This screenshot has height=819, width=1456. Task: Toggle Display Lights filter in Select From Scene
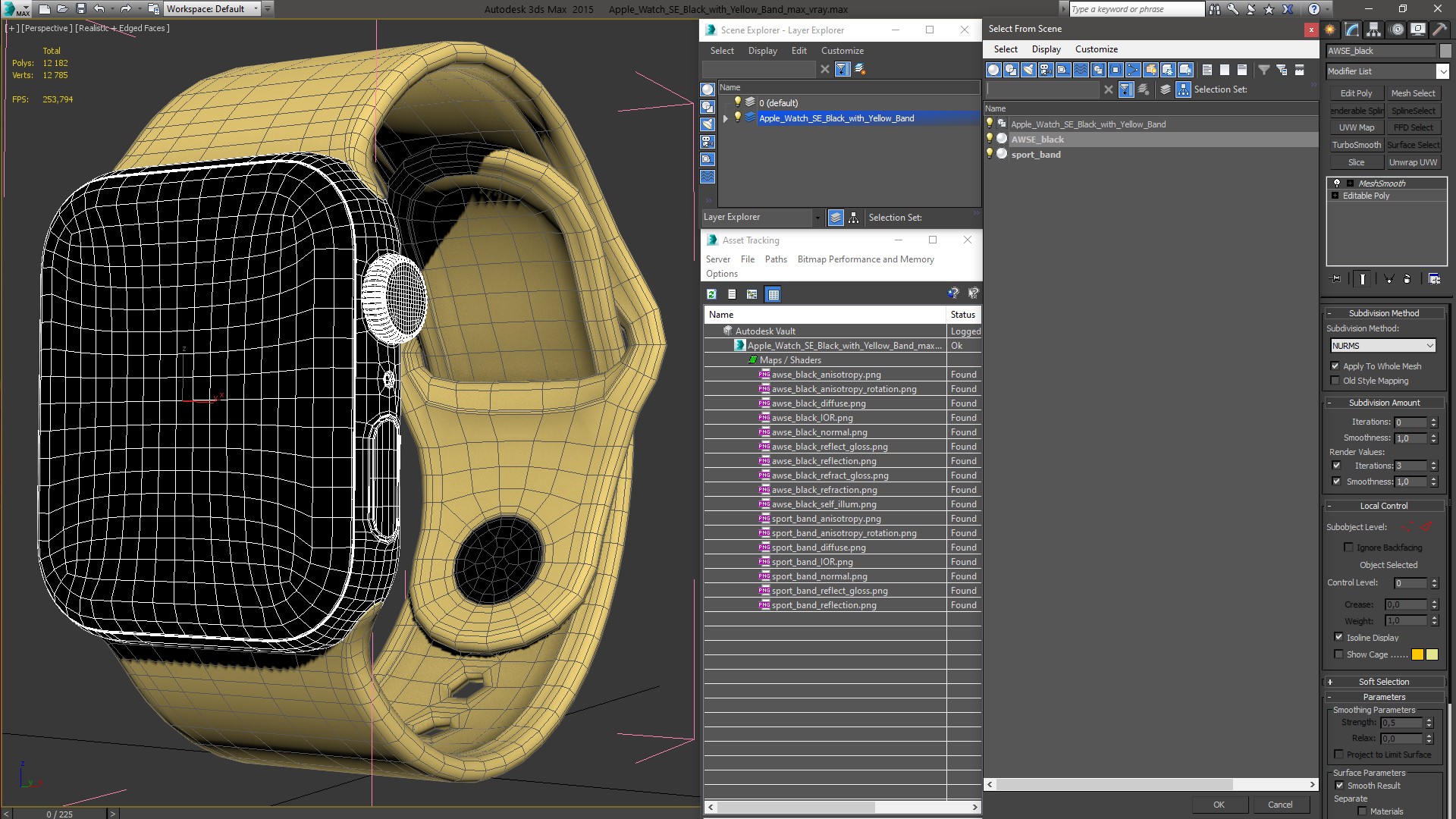1028,70
